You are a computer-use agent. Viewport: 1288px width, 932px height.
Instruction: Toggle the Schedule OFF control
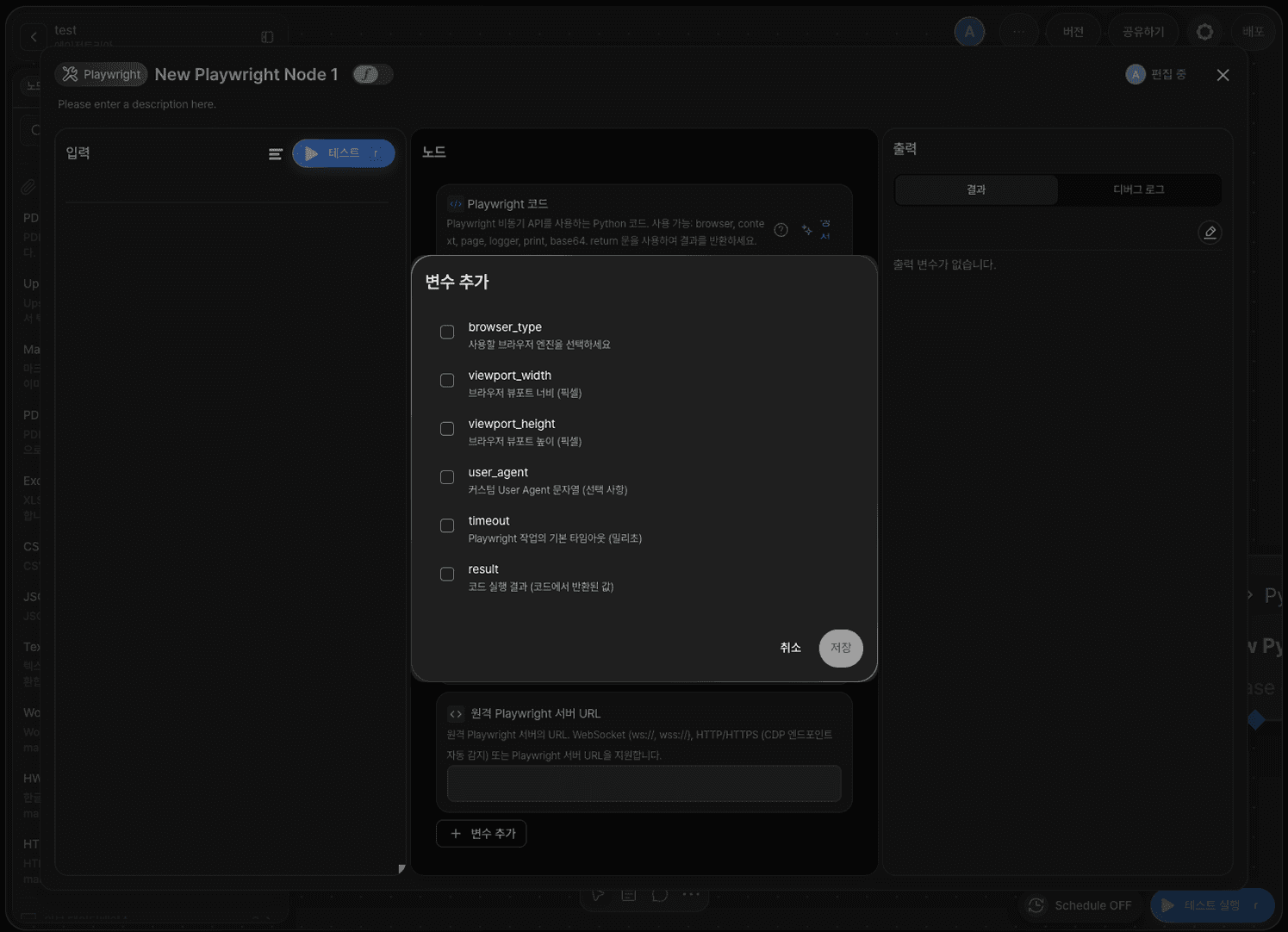[1080, 905]
